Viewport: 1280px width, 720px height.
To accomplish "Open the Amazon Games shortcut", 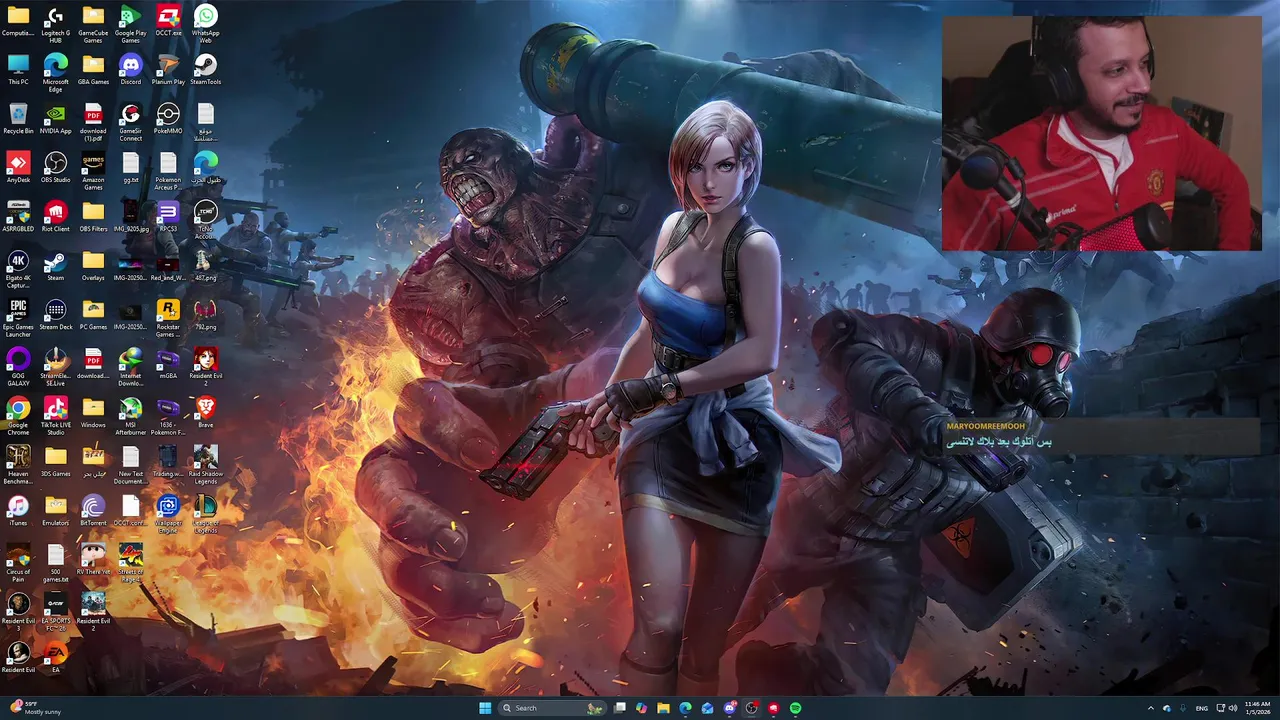I will coord(93,170).
